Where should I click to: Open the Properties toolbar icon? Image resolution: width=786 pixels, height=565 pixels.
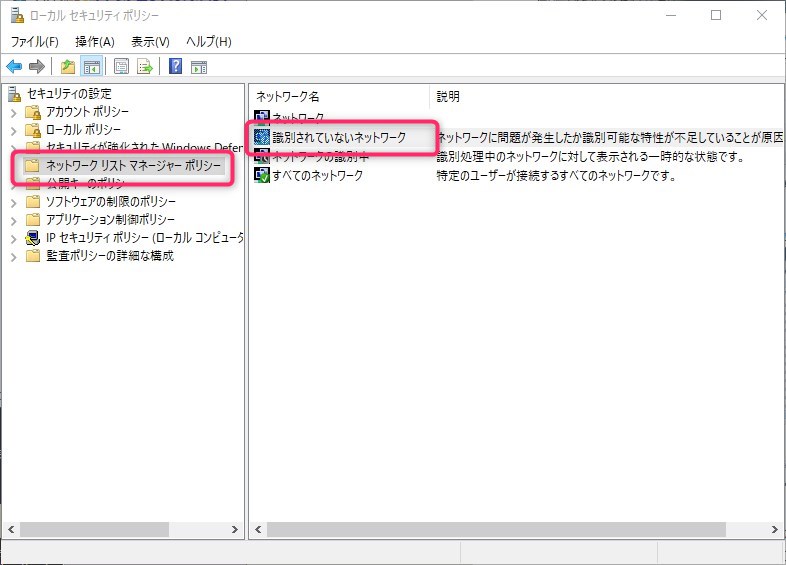click(x=121, y=66)
